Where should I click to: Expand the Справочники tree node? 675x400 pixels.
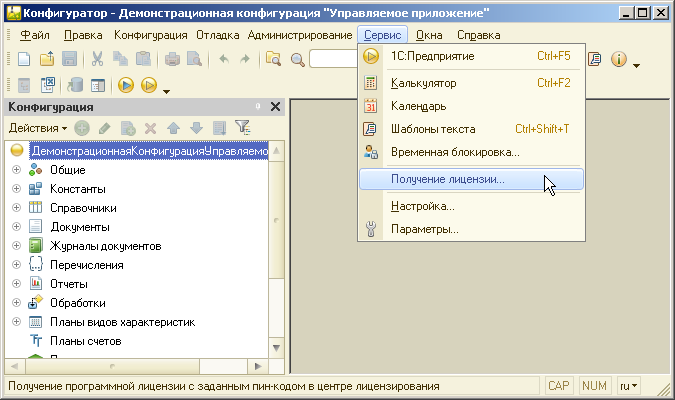(x=16, y=208)
